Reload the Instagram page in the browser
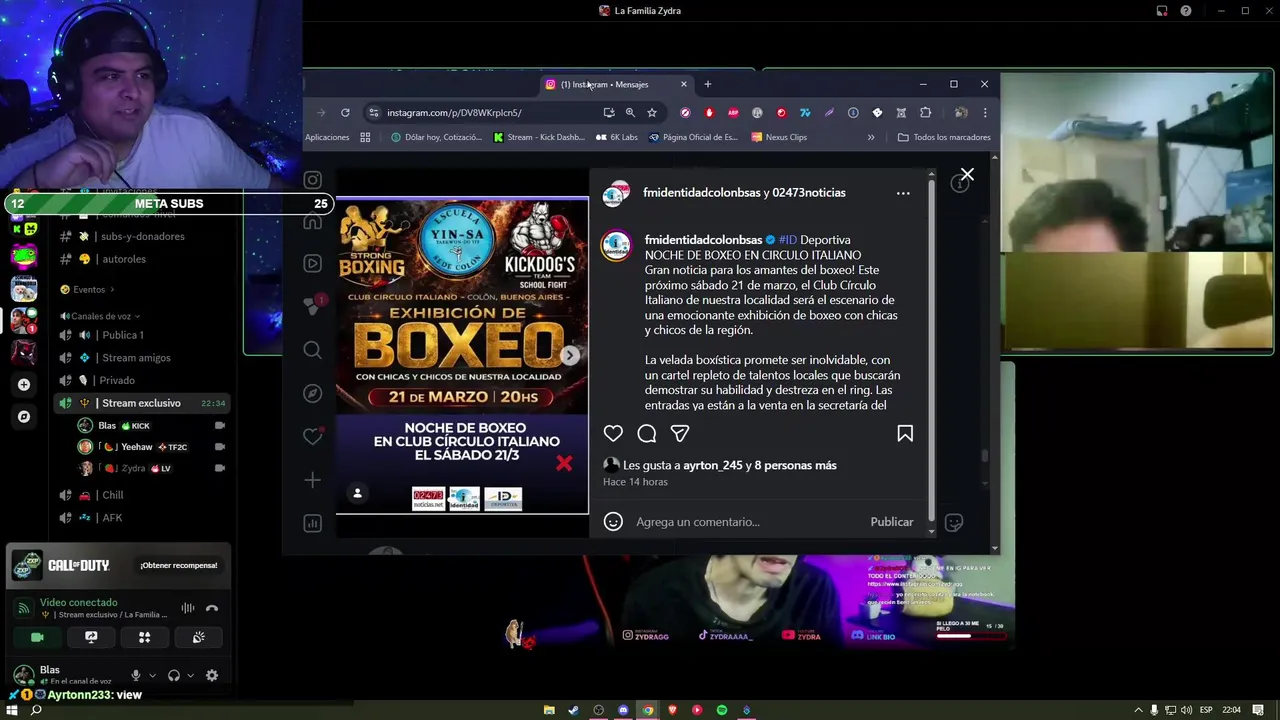1280x720 pixels. pos(345,113)
